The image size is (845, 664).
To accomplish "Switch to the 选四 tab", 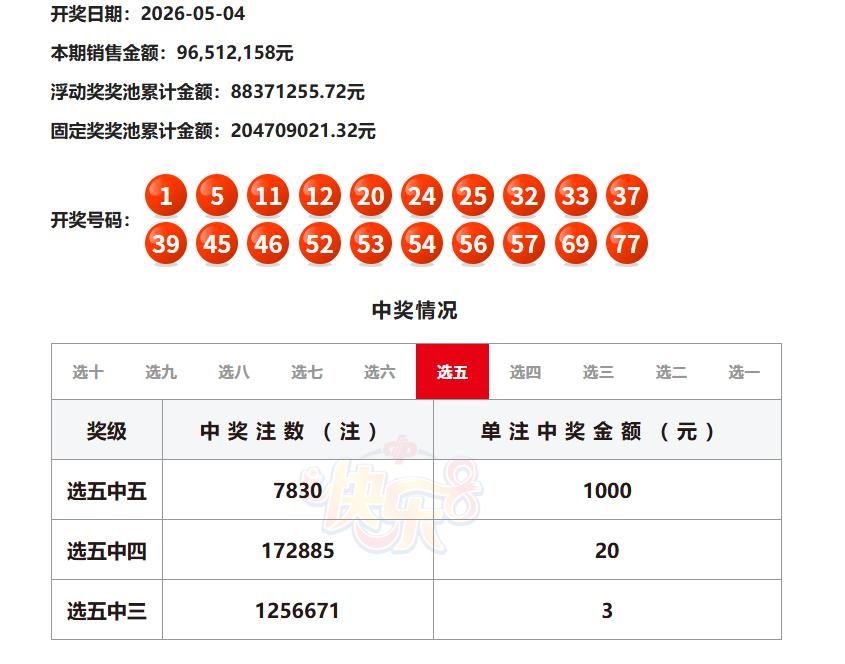I will coord(525,372).
